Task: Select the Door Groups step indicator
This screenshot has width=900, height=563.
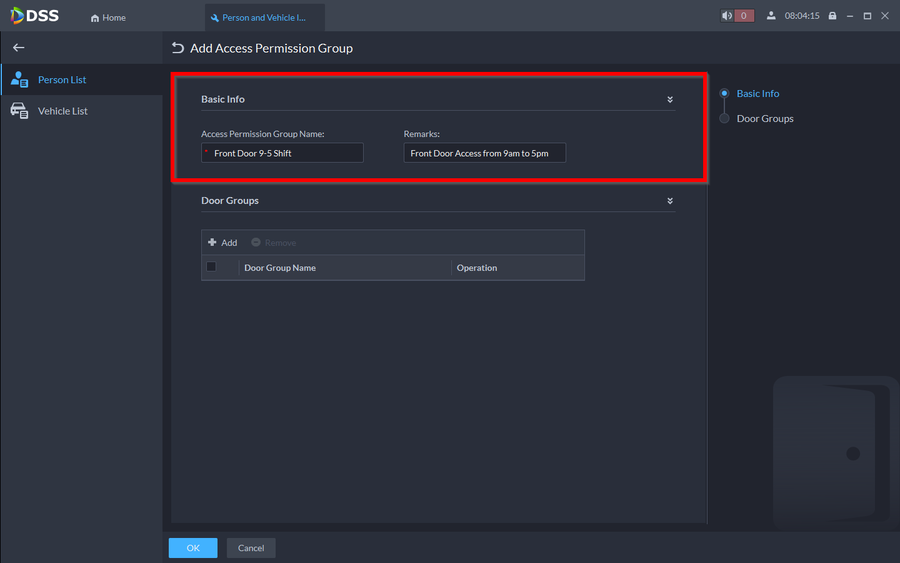Action: [724, 119]
